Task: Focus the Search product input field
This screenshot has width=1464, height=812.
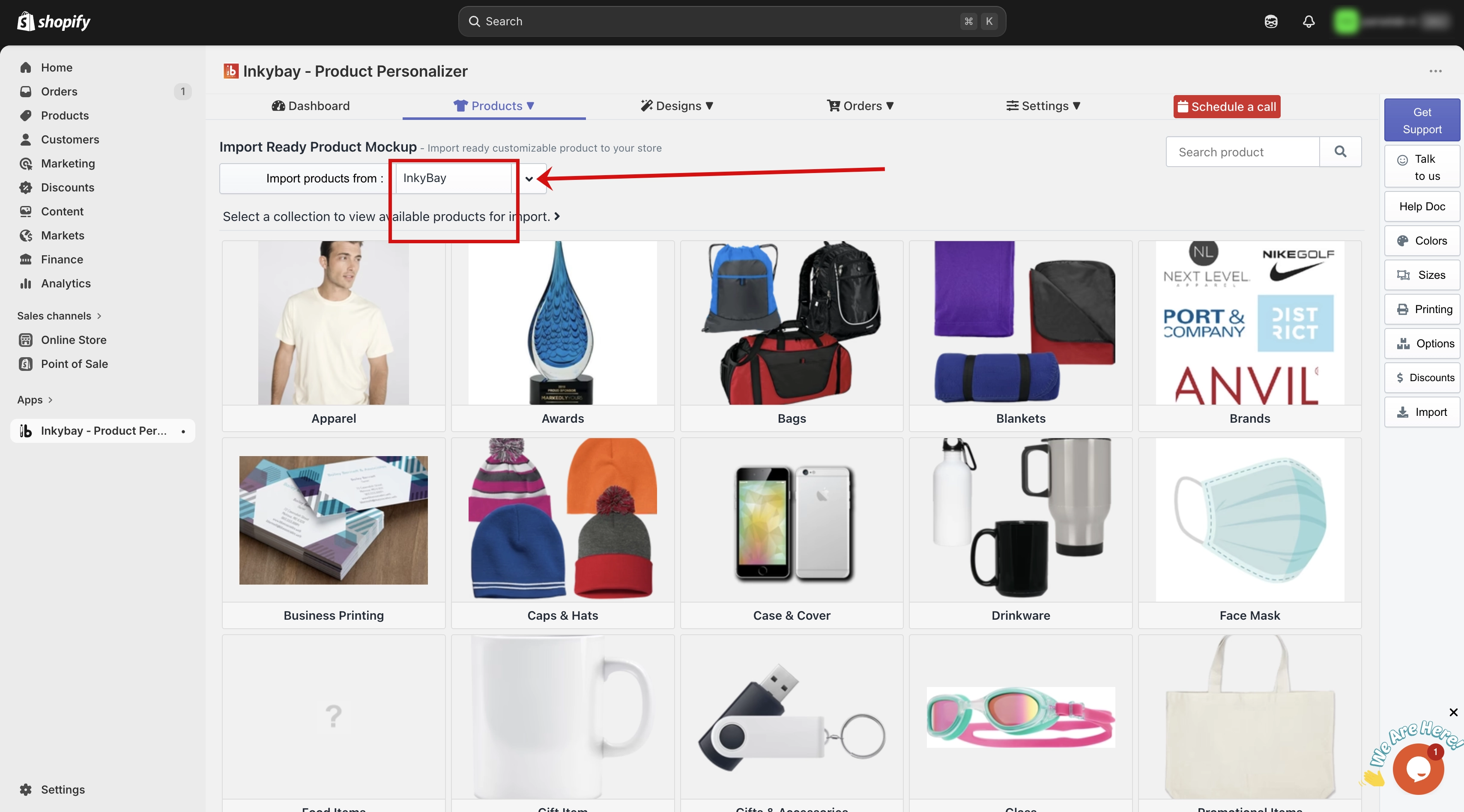Action: pyautogui.click(x=1243, y=152)
